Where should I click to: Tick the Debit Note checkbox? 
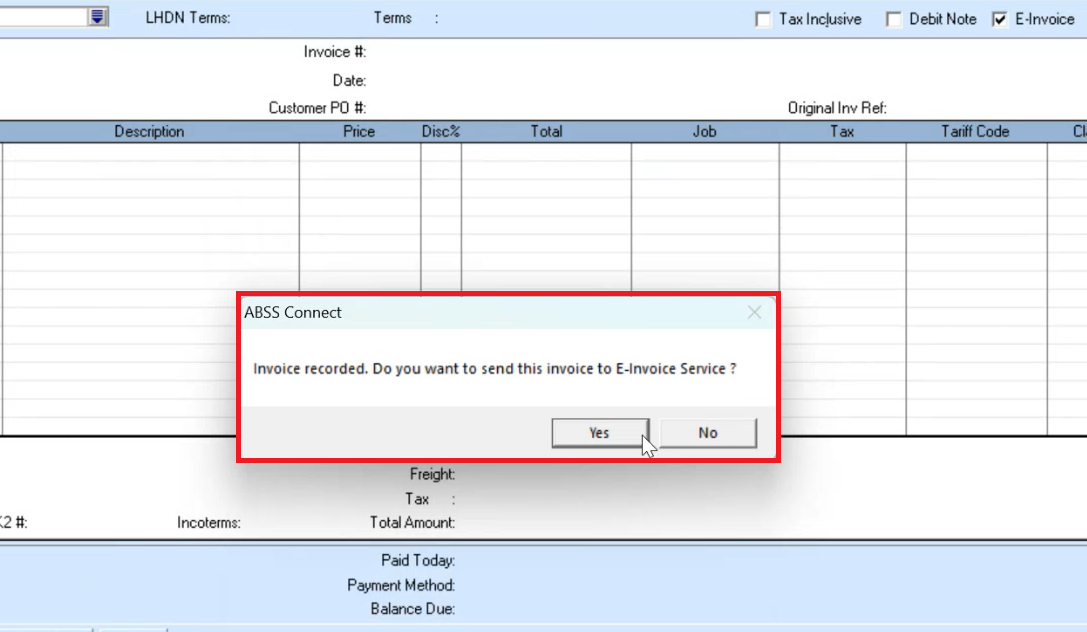[893, 19]
